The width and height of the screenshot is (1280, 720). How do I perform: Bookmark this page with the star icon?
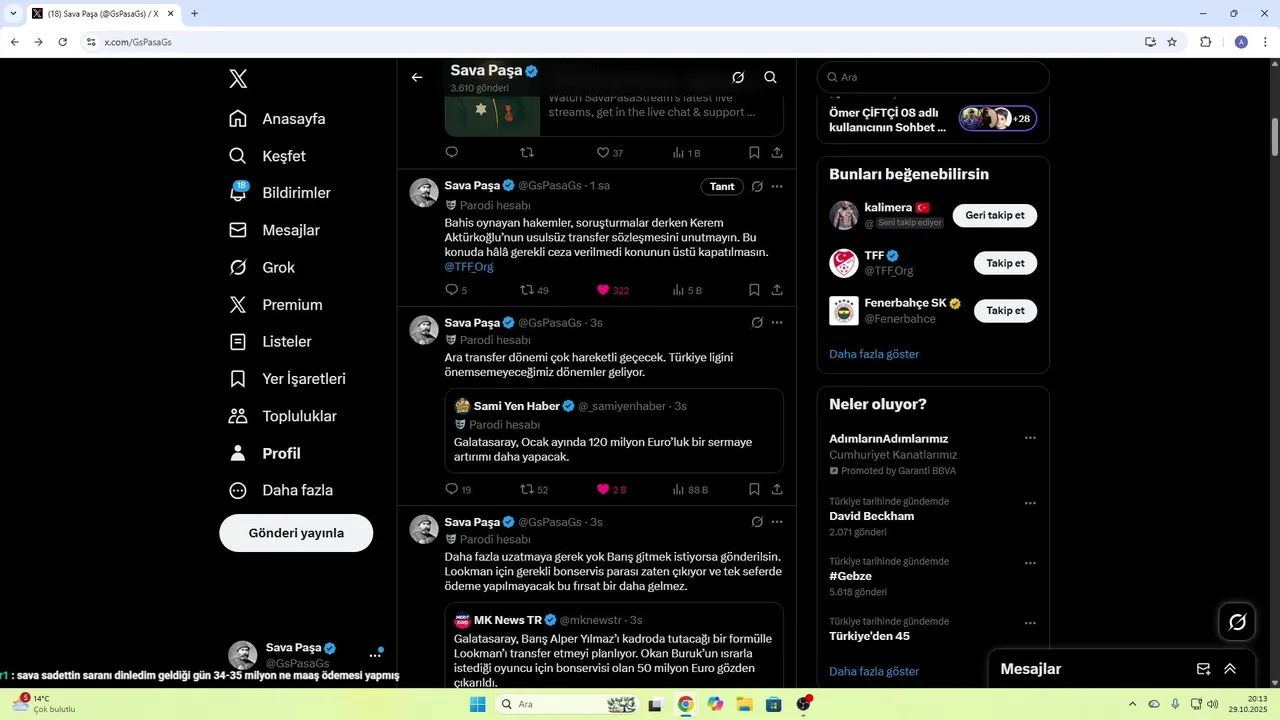pyautogui.click(x=1172, y=42)
